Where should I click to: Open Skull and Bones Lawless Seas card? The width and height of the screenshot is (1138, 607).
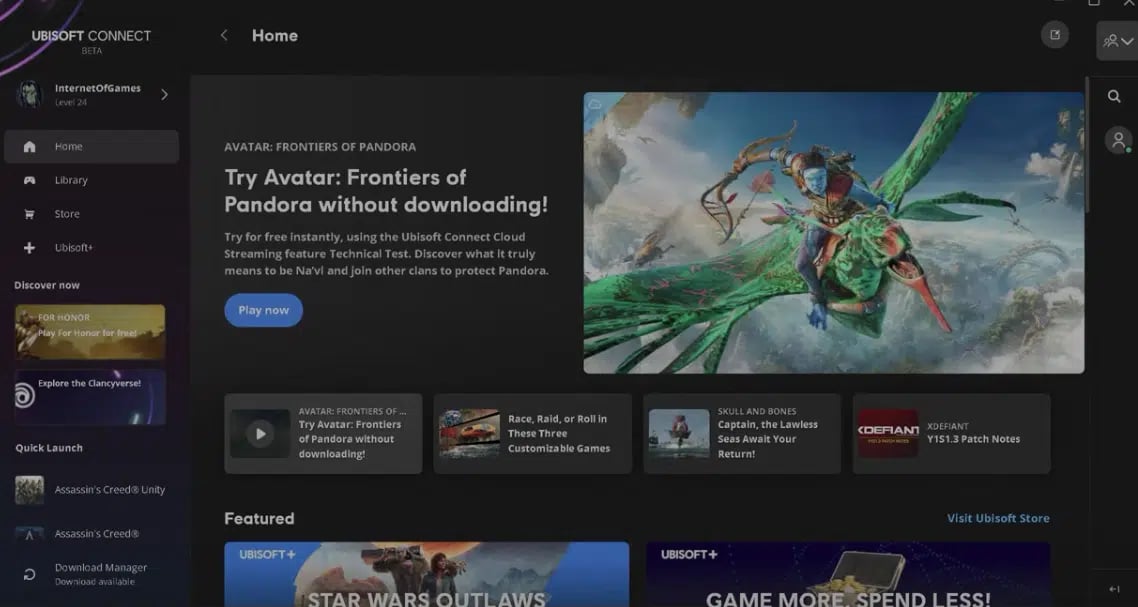click(742, 433)
